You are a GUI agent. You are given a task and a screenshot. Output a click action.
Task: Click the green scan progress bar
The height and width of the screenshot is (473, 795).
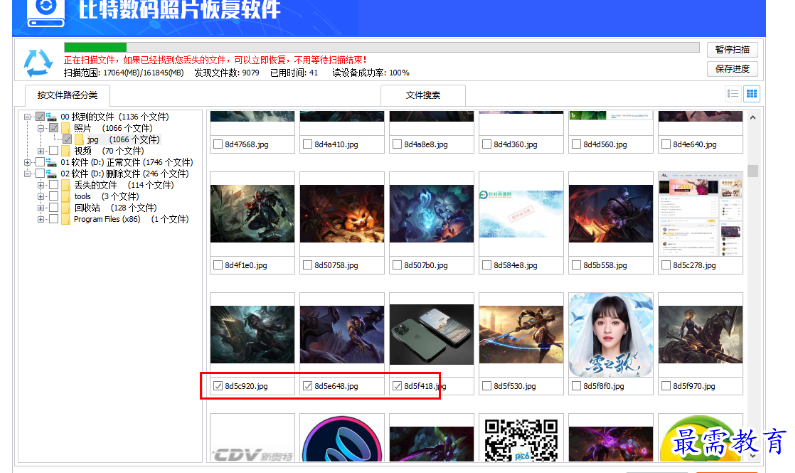click(x=95, y=47)
